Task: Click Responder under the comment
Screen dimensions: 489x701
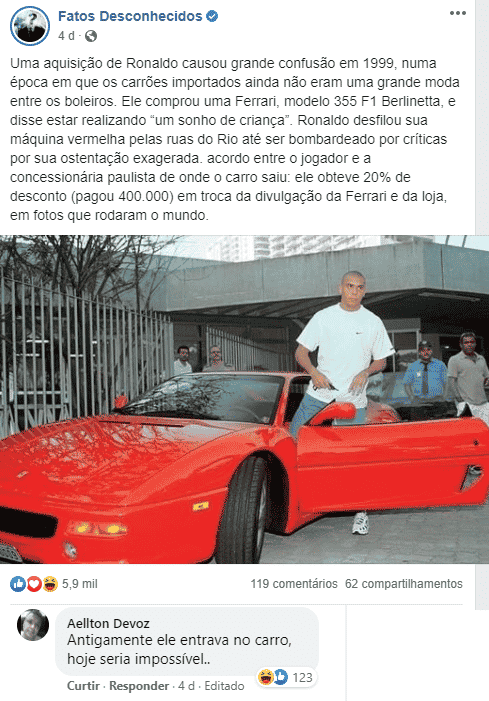Action: click(x=139, y=686)
